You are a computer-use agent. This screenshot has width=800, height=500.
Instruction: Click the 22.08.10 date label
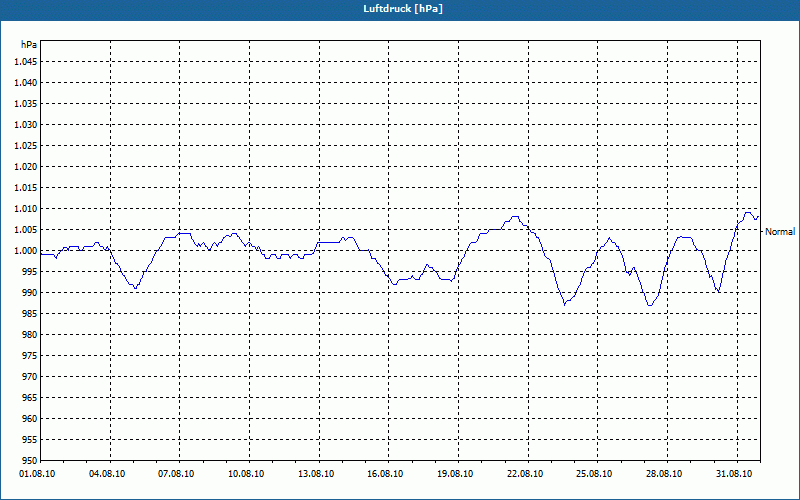524,473
